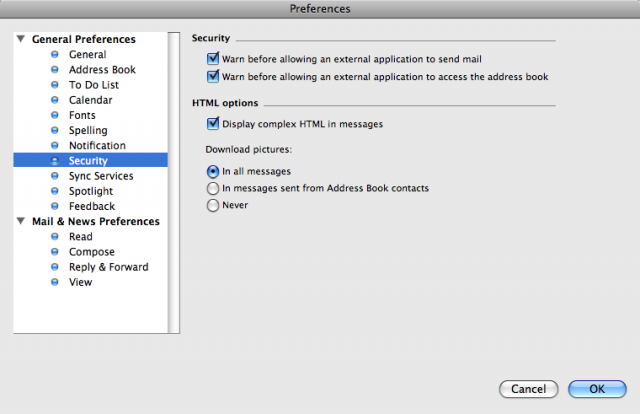Click the bullet icon beside View

click(55, 282)
